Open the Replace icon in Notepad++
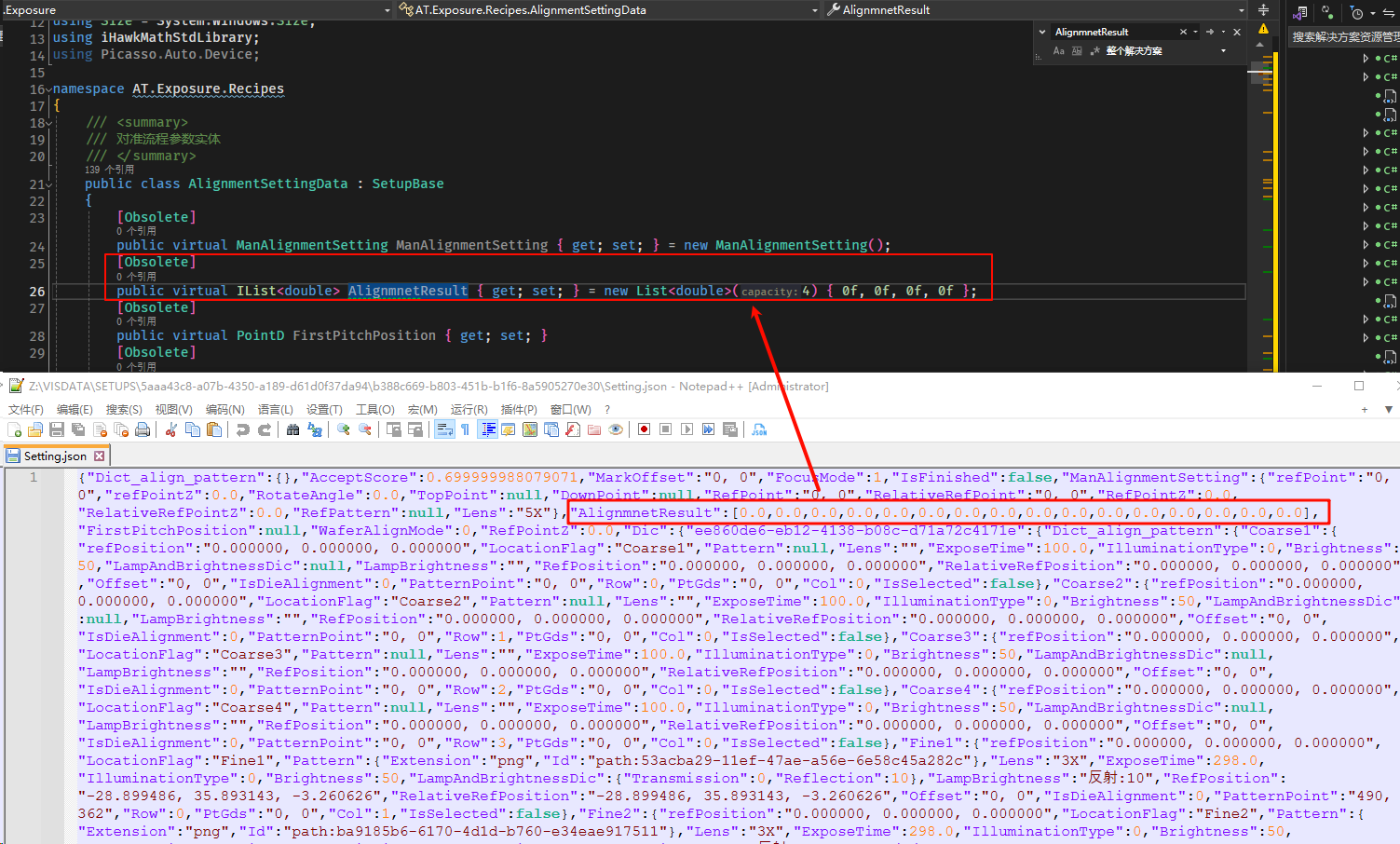This screenshot has width=1400, height=844. (315, 429)
